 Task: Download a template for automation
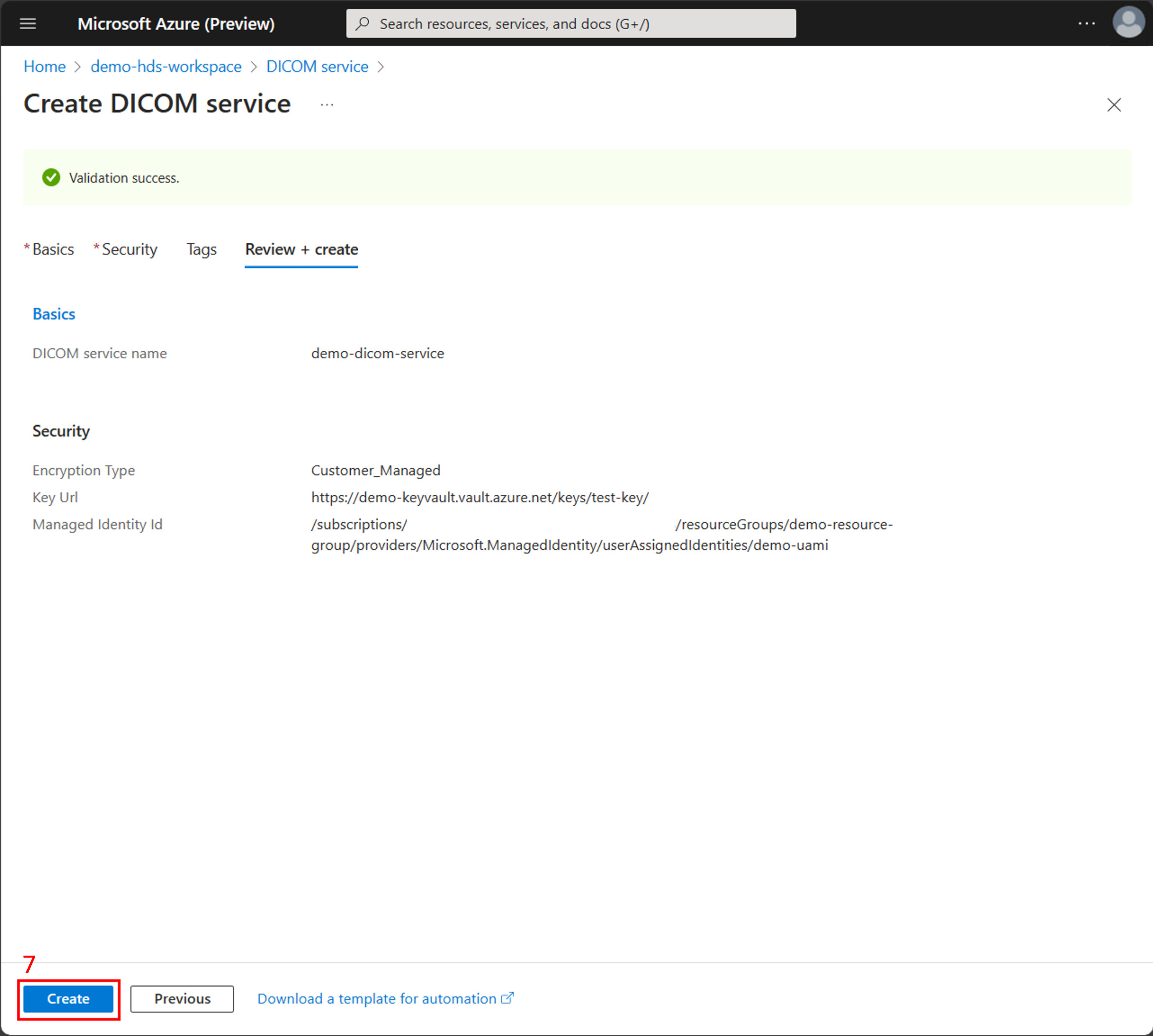click(376, 998)
